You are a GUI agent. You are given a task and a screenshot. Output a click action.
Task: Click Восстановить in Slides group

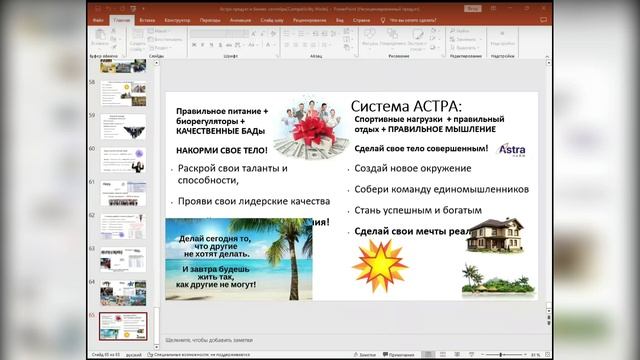coord(165,39)
